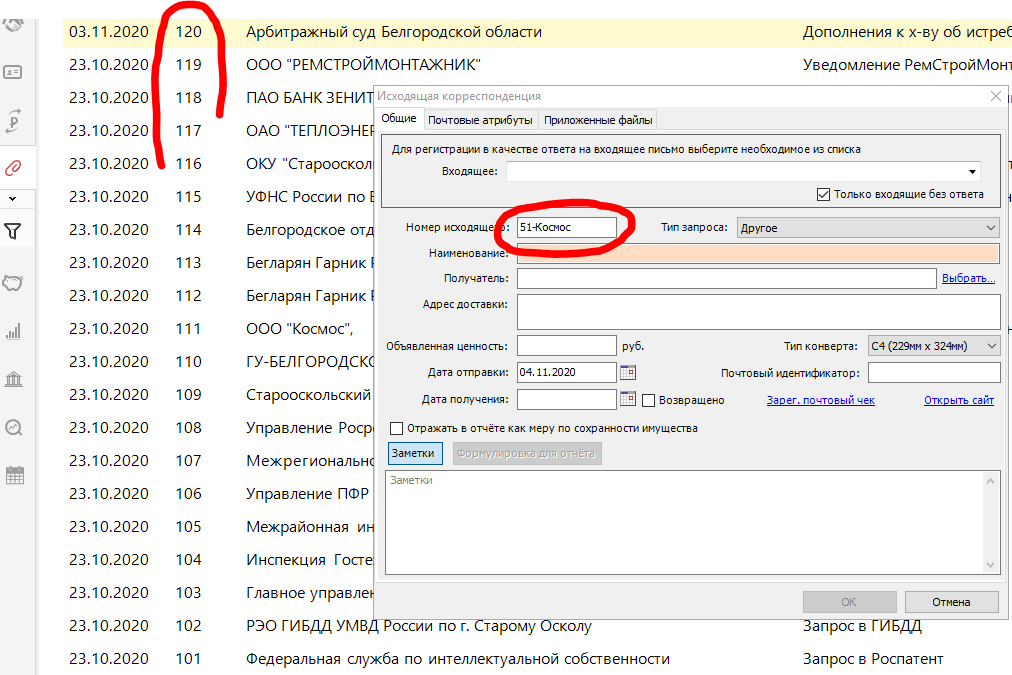Image resolution: width=1012 pixels, height=675 pixels.
Task: Open calendar picker for Дата отправки
Action: pos(628,373)
